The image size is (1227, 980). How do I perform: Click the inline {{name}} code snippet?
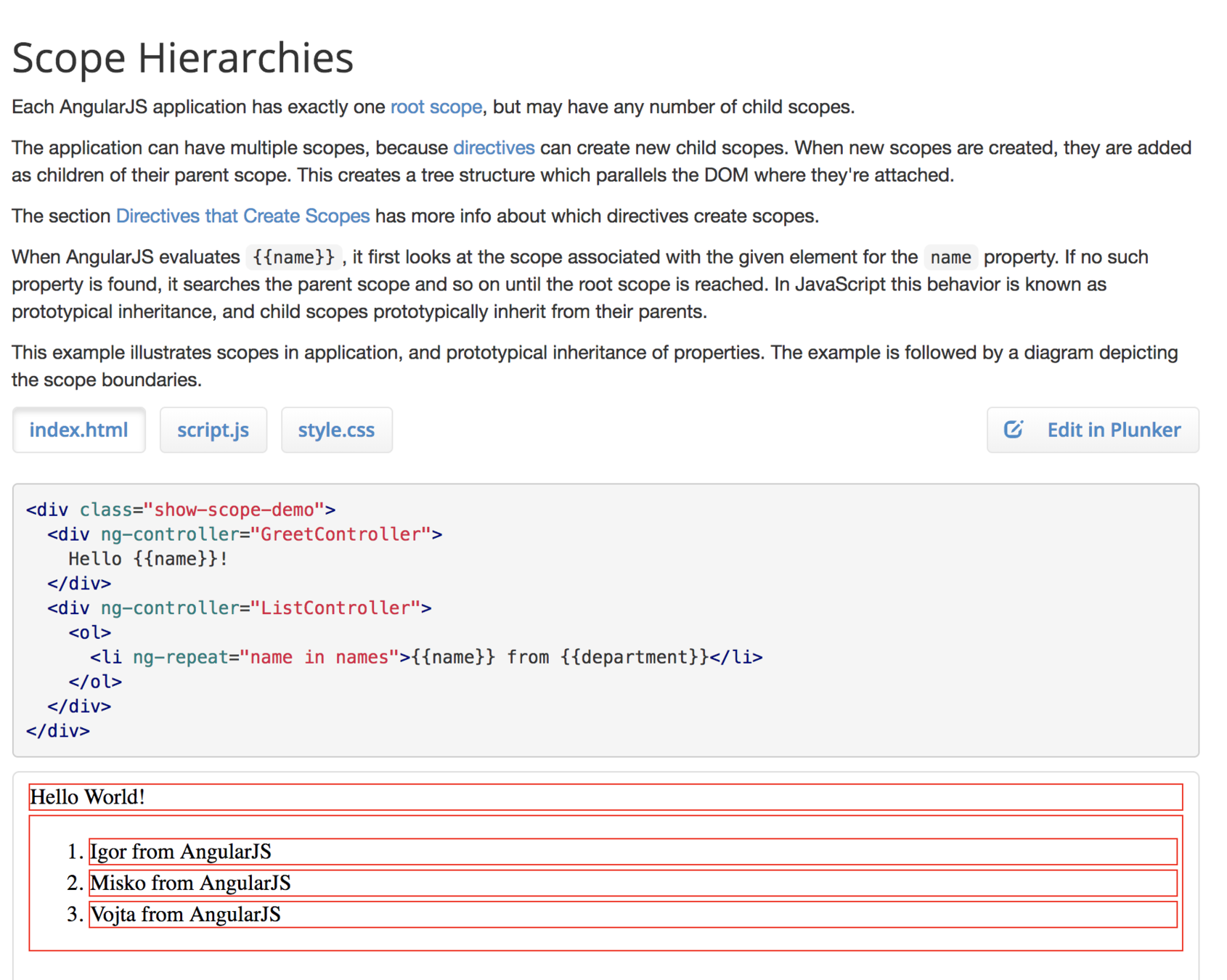(293, 257)
